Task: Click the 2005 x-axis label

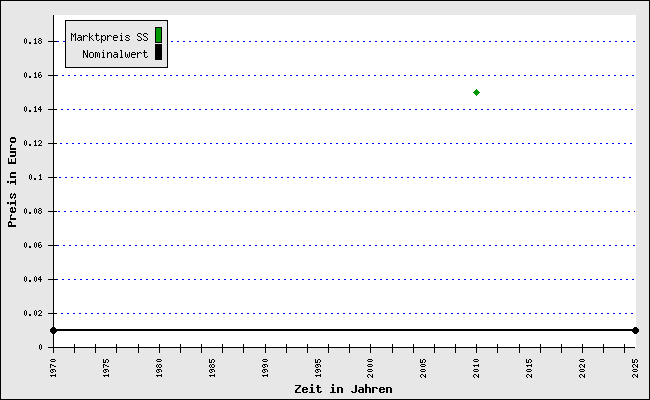Action: pos(424,368)
